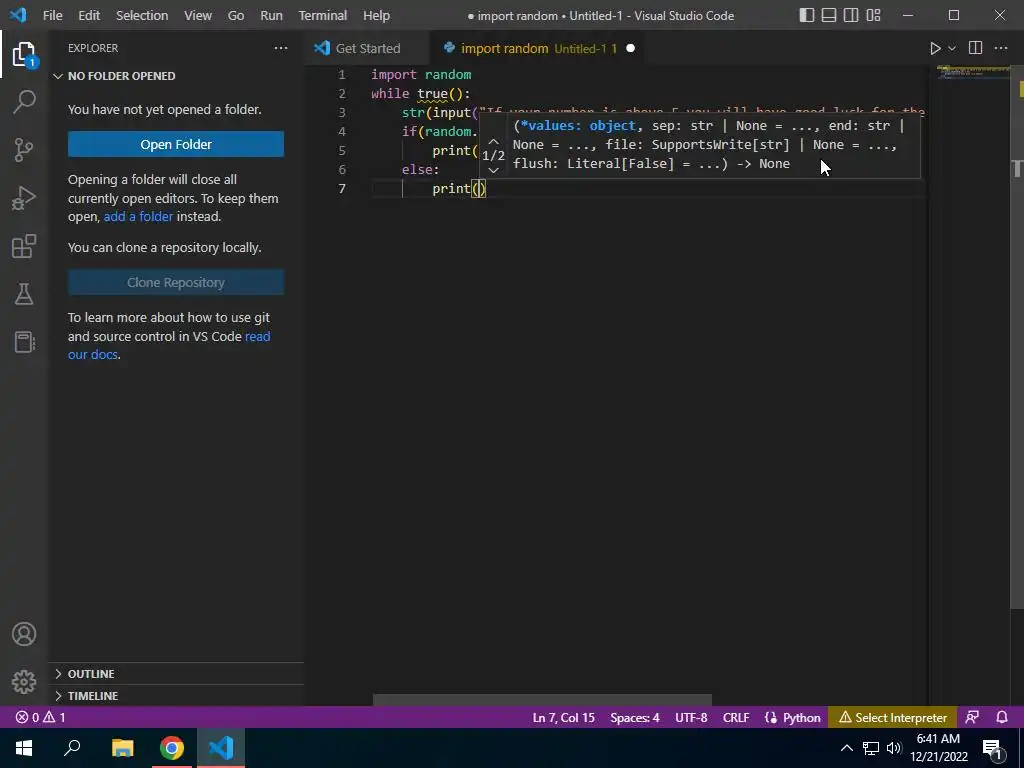
Task: Open Customize Layout icon
Action: (873, 15)
